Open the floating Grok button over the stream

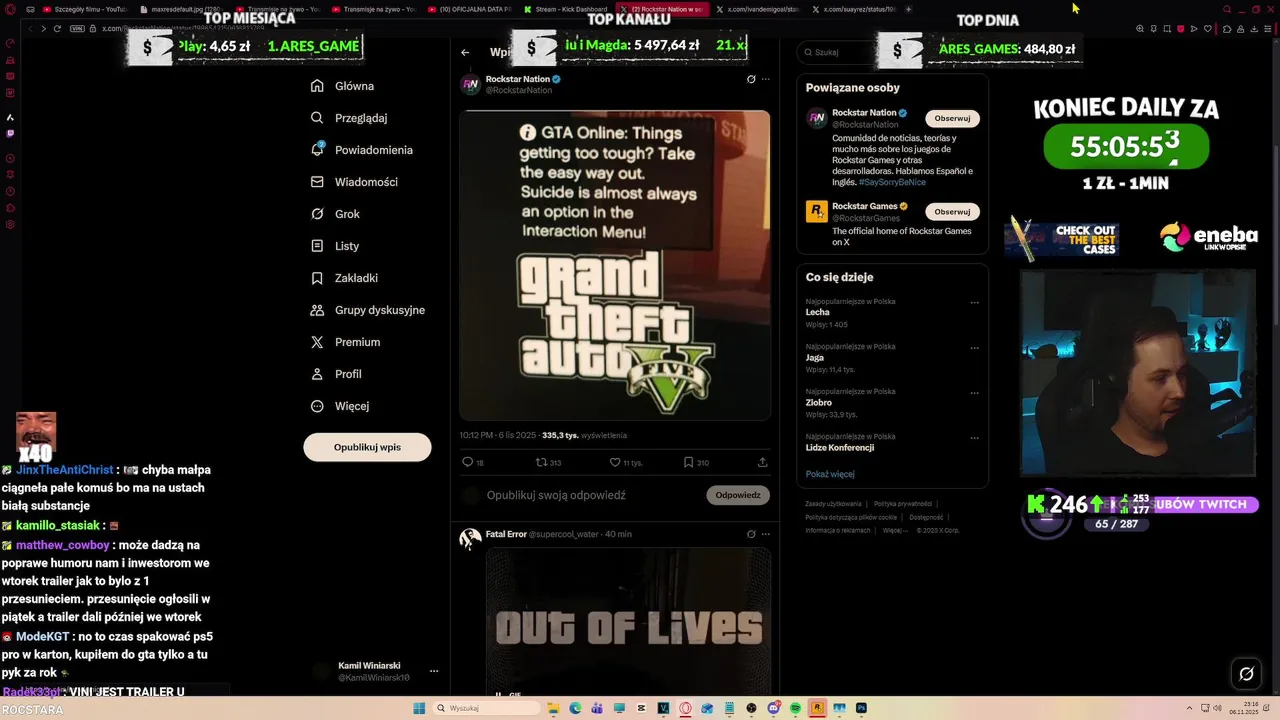tap(1246, 673)
